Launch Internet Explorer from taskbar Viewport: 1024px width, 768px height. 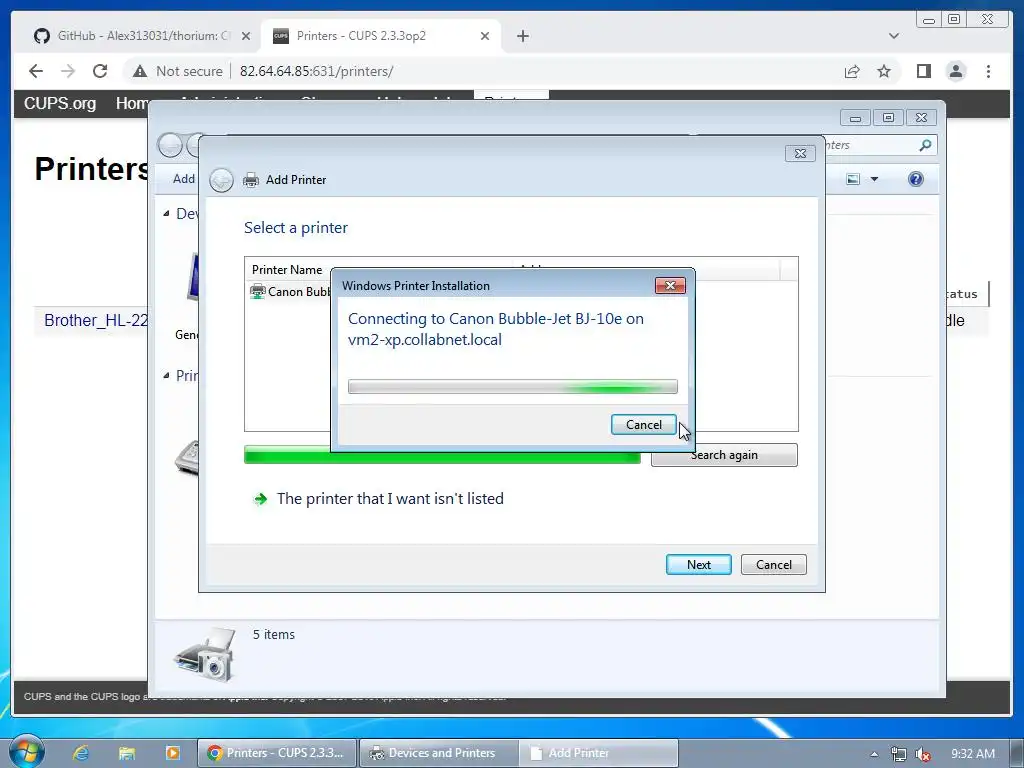tap(80, 753)
